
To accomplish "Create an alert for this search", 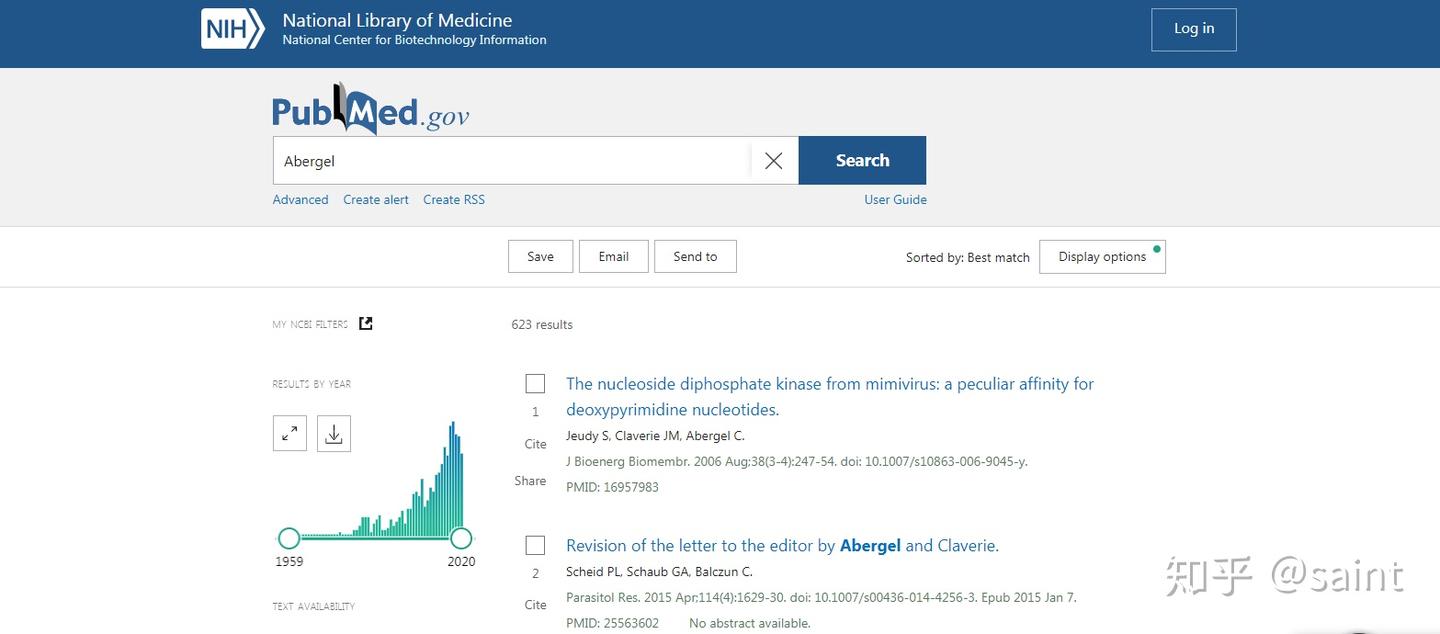I will (x=375, y=199).
